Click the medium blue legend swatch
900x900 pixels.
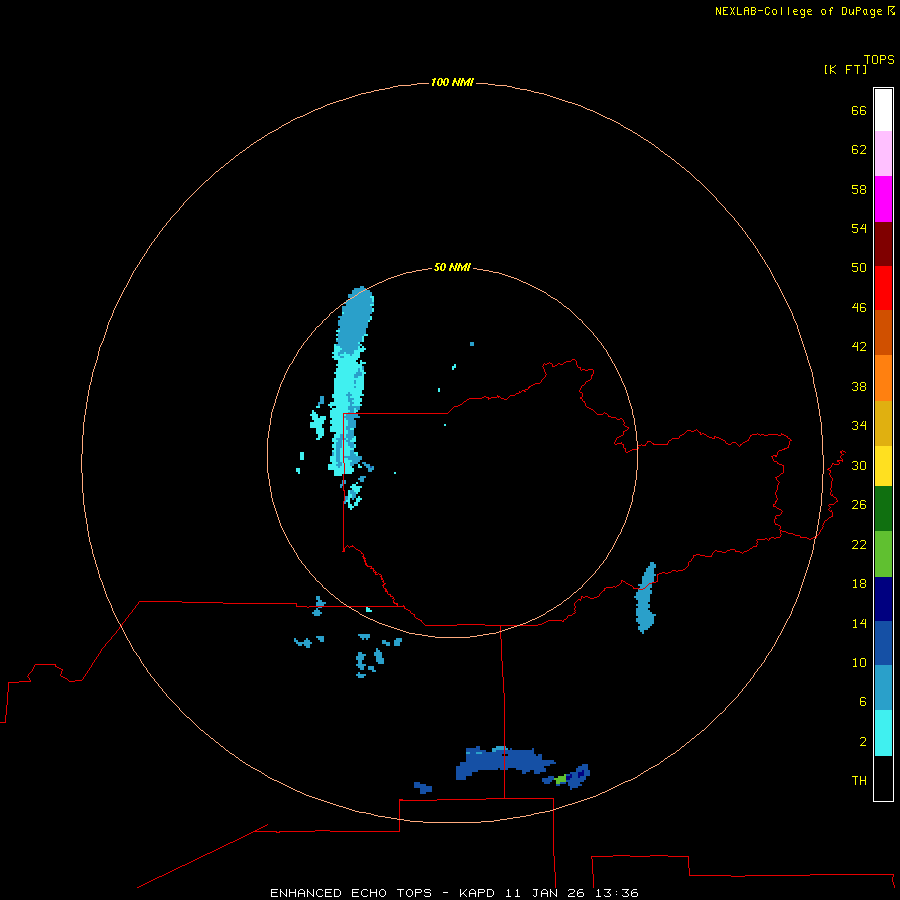point(883,643)
